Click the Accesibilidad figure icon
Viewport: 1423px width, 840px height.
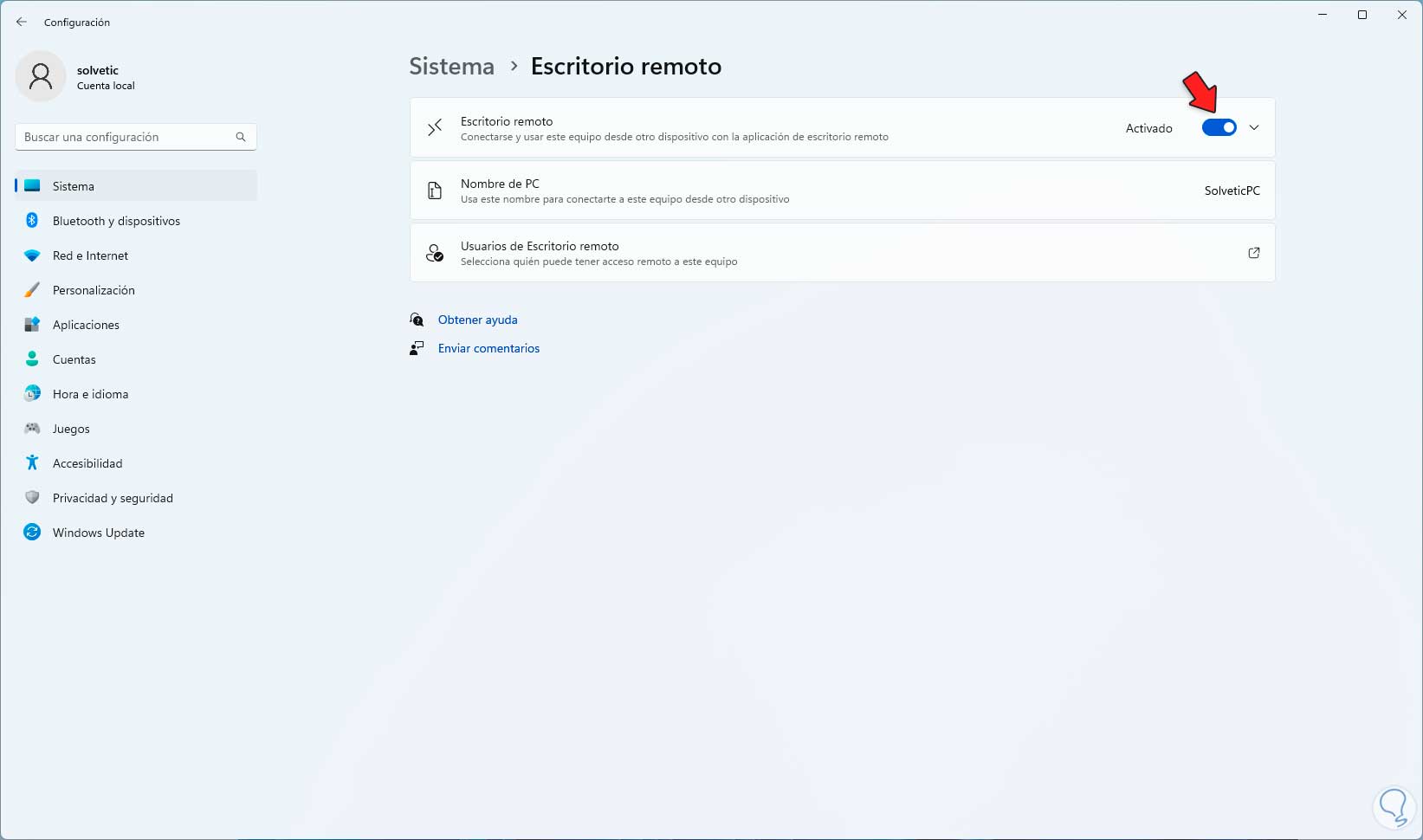(32, 463)
